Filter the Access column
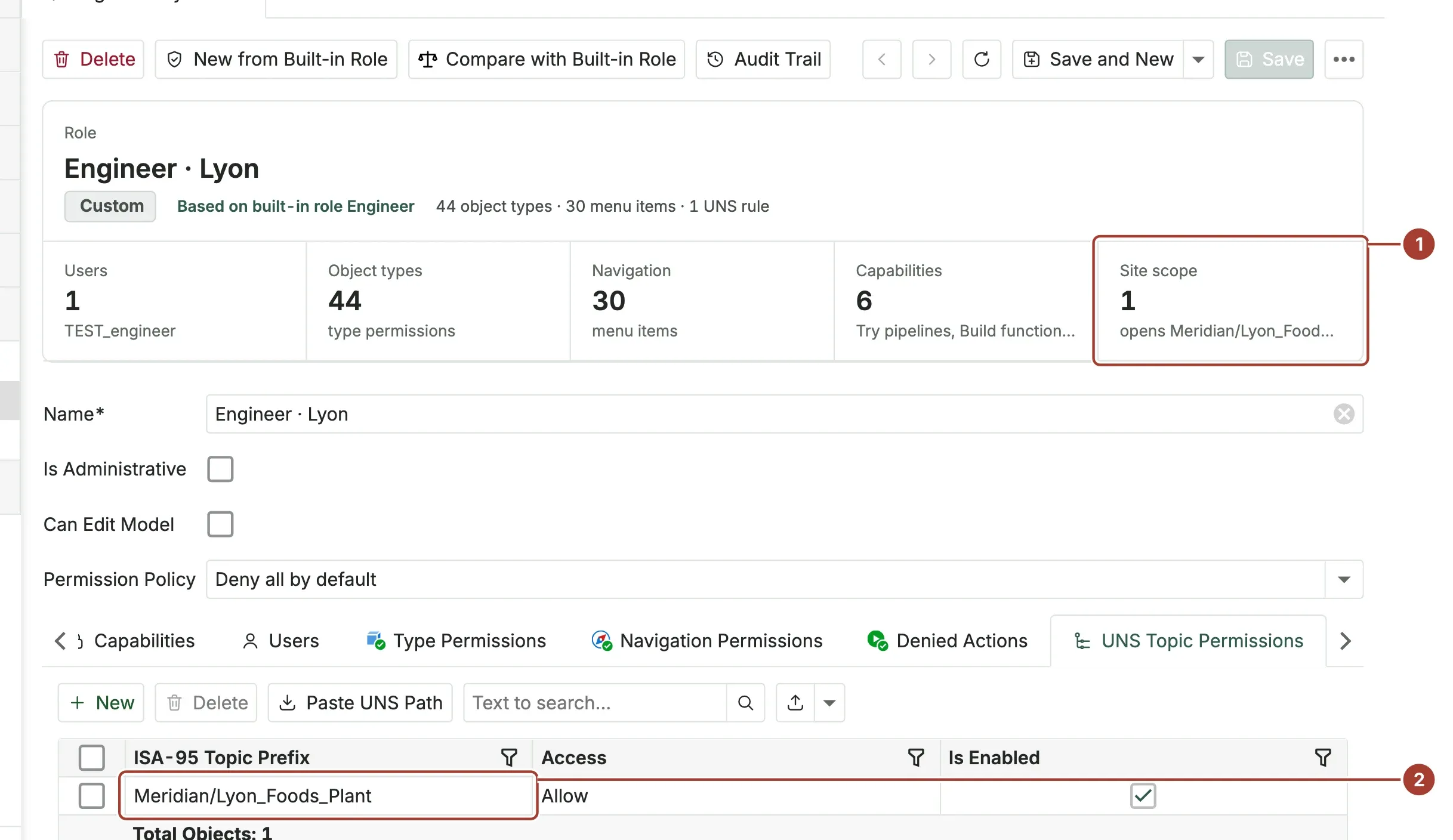The height and width of the screenshot is (840, 1453). tap(916, 758)
